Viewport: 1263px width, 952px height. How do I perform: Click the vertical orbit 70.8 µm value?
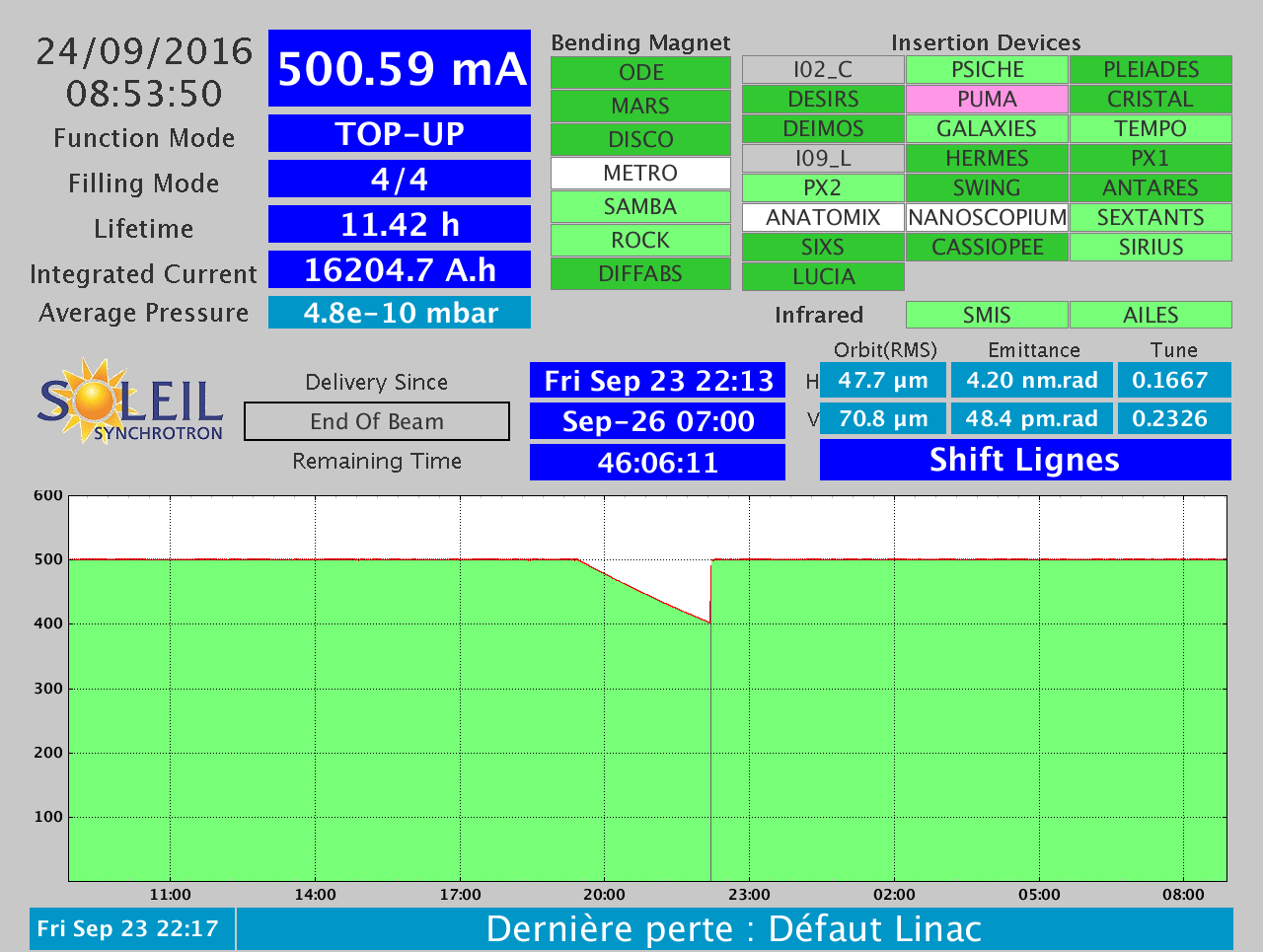click(x=883, y=418)
